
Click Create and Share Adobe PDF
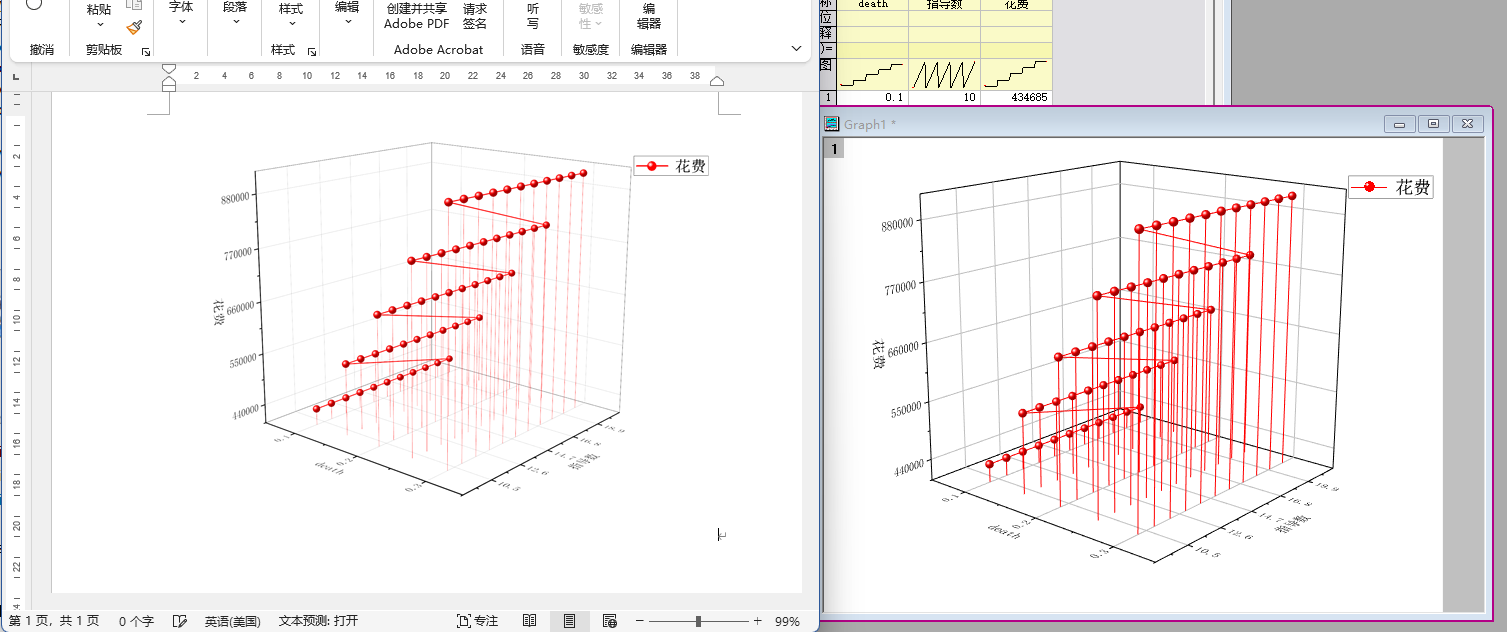tap(417, 16)
